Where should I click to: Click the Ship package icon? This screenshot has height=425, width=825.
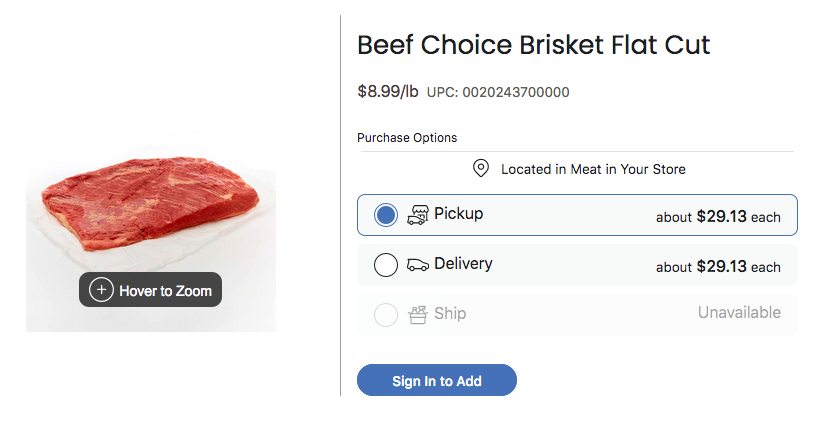pyautogui.click(x=418, y=314)
